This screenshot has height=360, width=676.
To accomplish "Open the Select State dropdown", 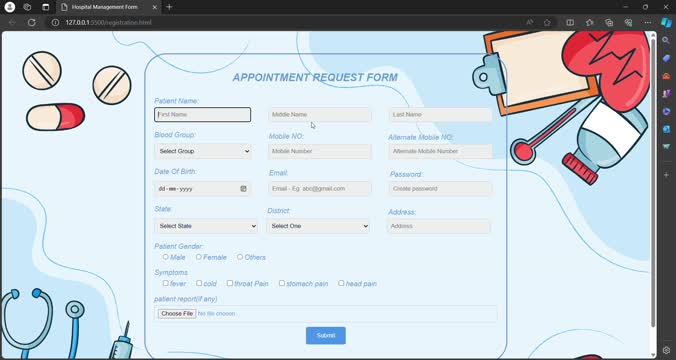I will [x=206, y=226].
